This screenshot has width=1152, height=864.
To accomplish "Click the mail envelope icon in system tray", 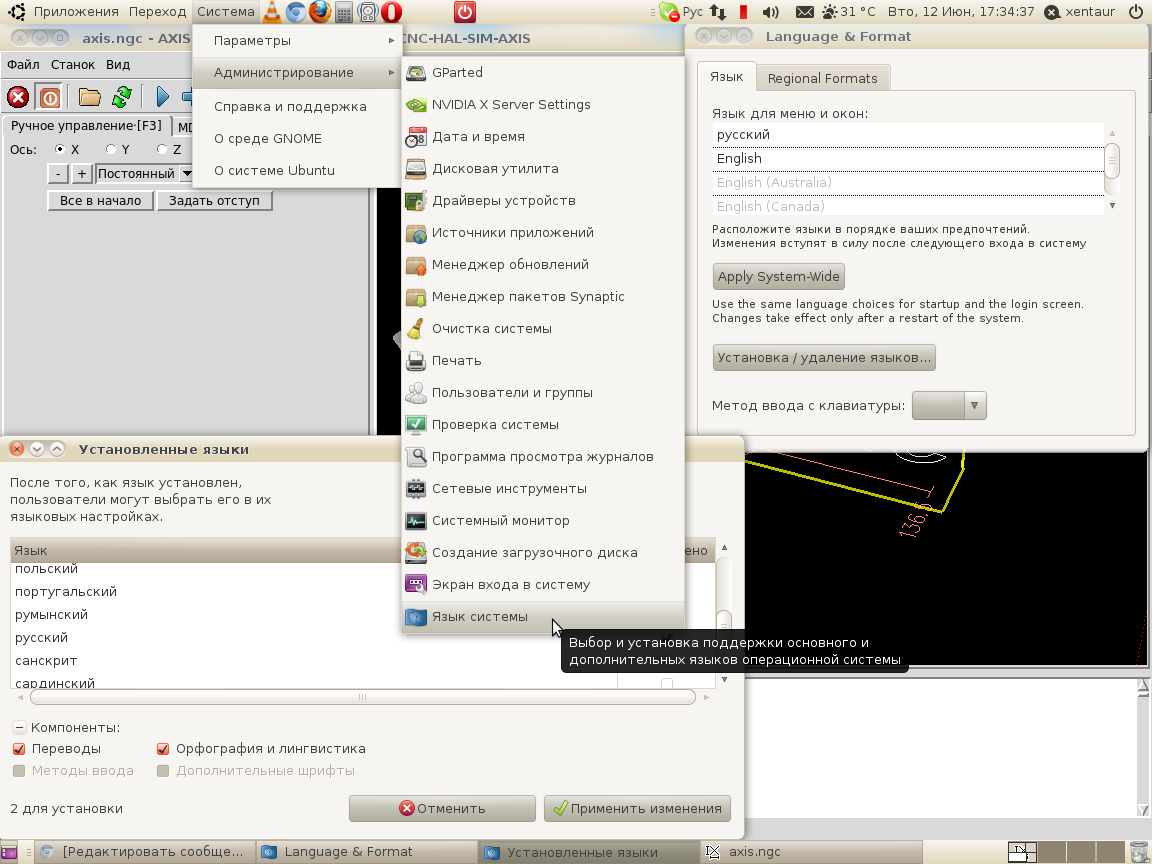I will [805, 12].
